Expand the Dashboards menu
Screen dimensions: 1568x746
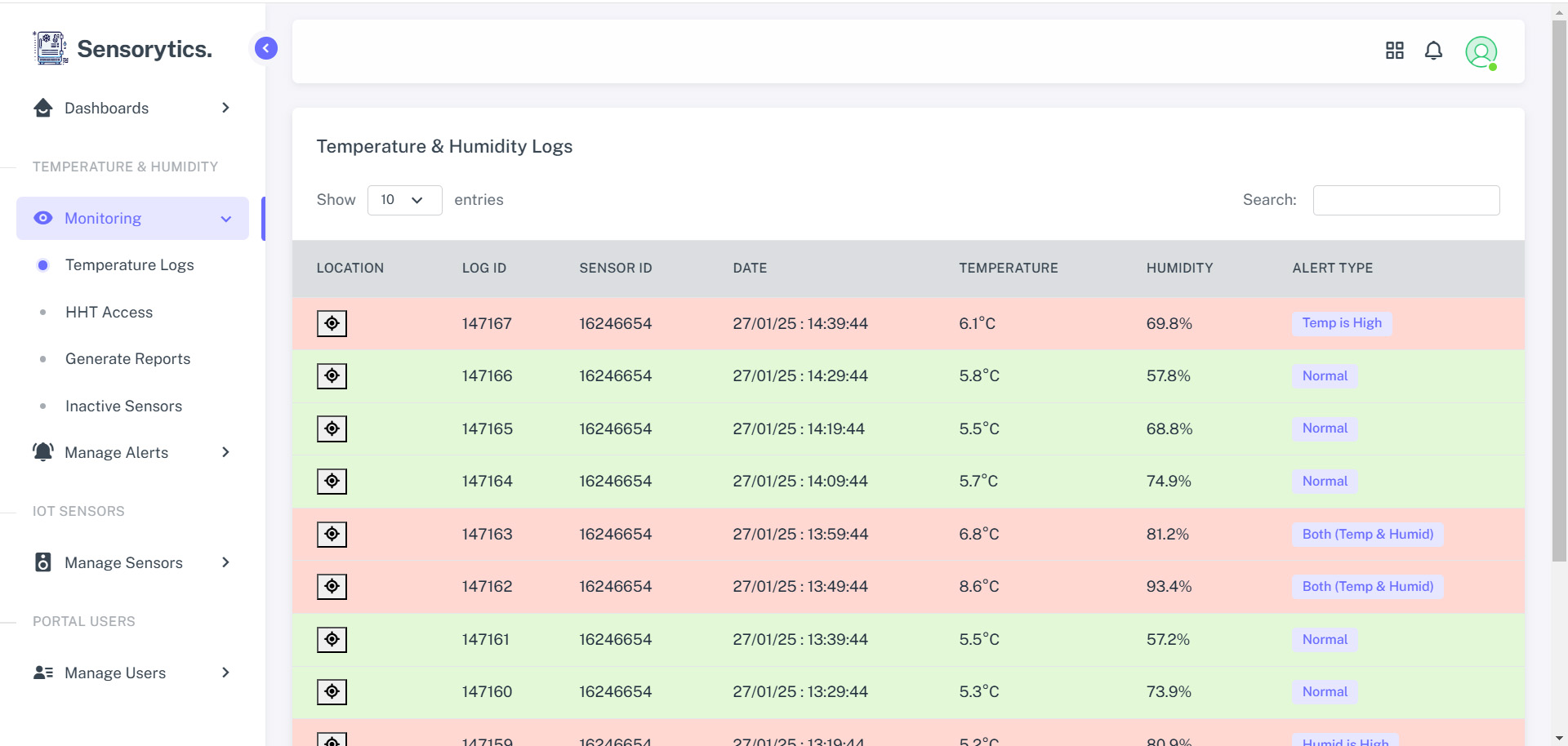point(132,109)
